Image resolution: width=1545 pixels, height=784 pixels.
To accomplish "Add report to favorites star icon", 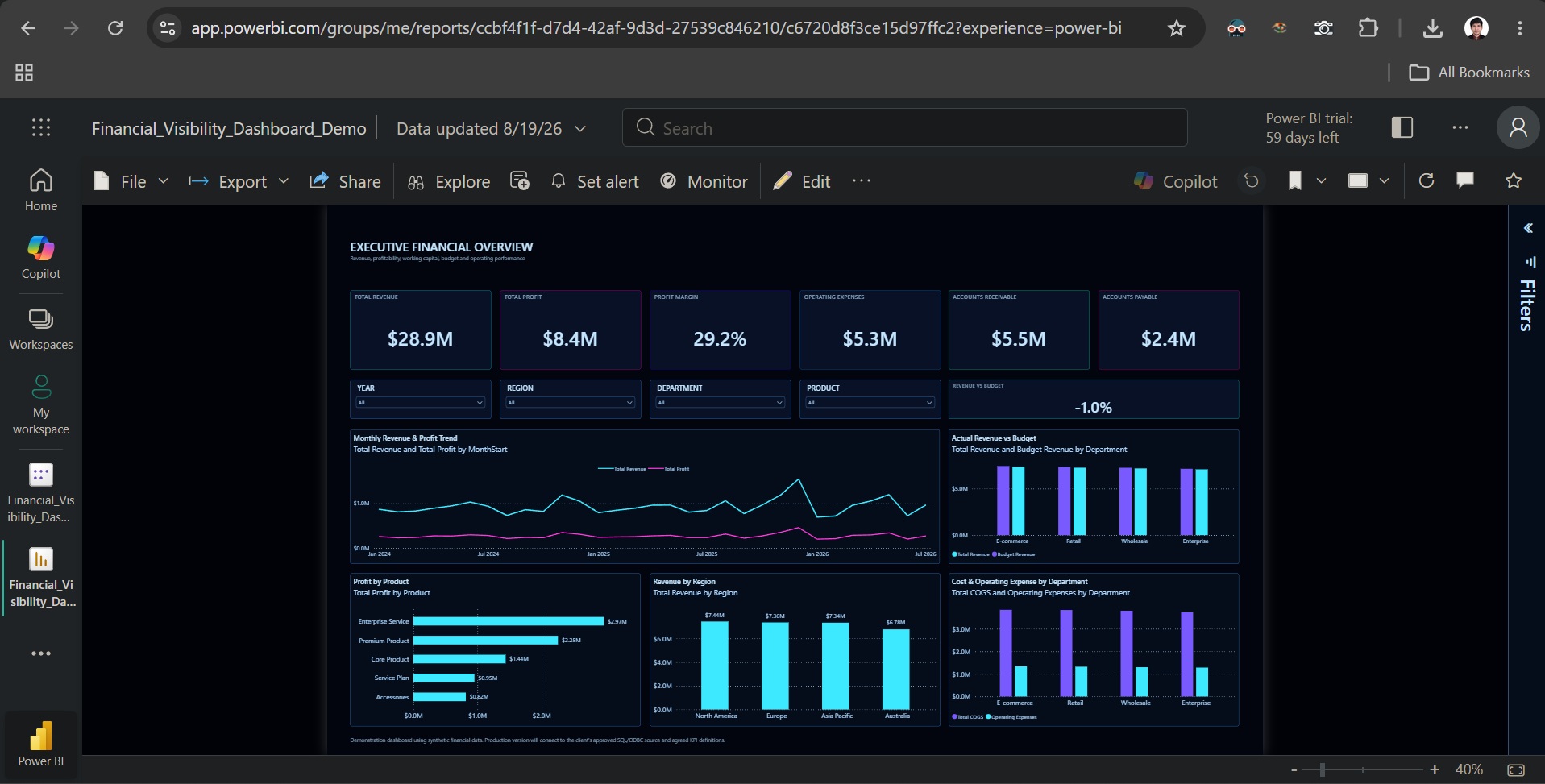I will (x=1514, y=180).
